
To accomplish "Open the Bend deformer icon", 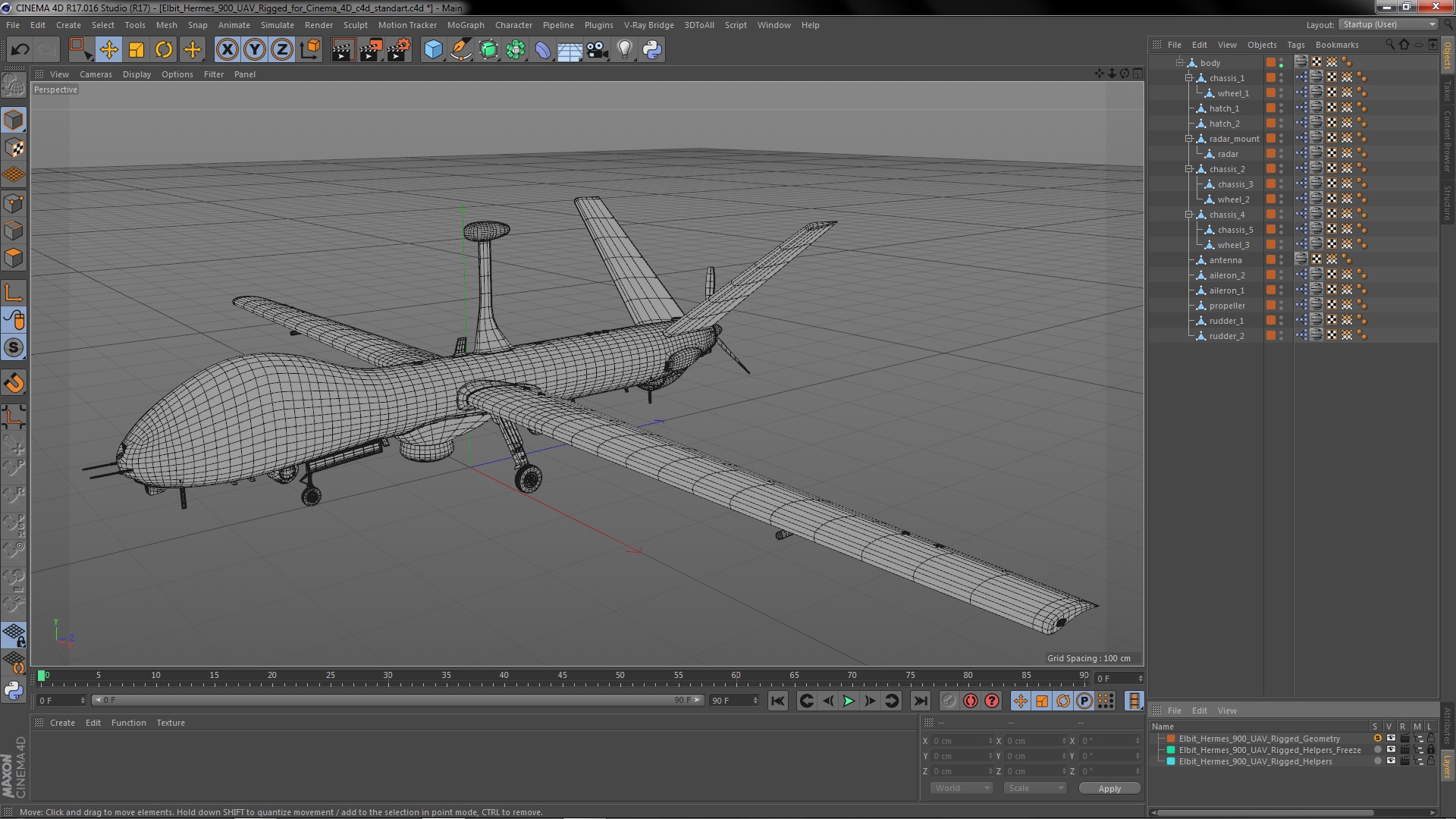I will coord(543,50).
